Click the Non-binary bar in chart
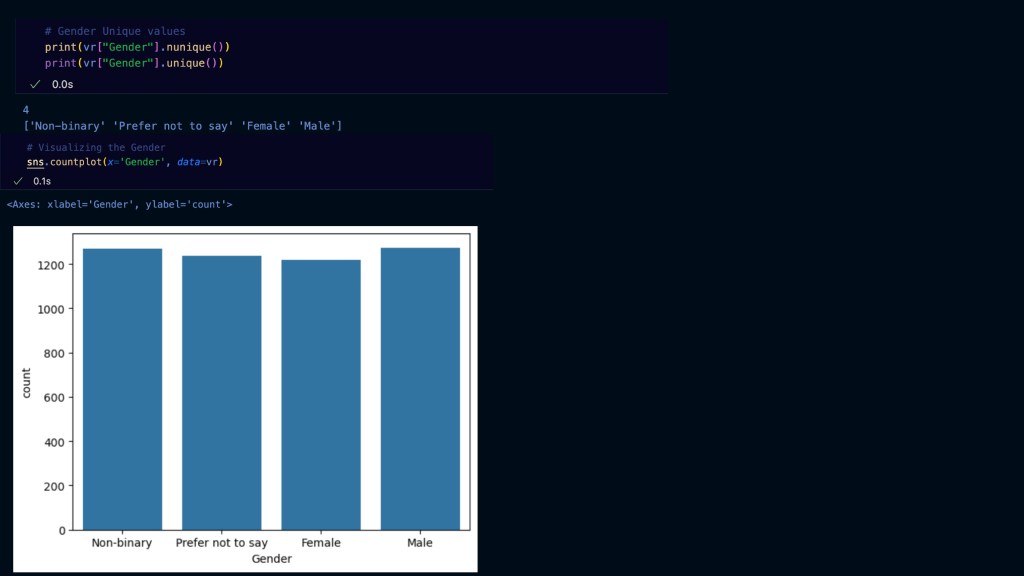 122,390
